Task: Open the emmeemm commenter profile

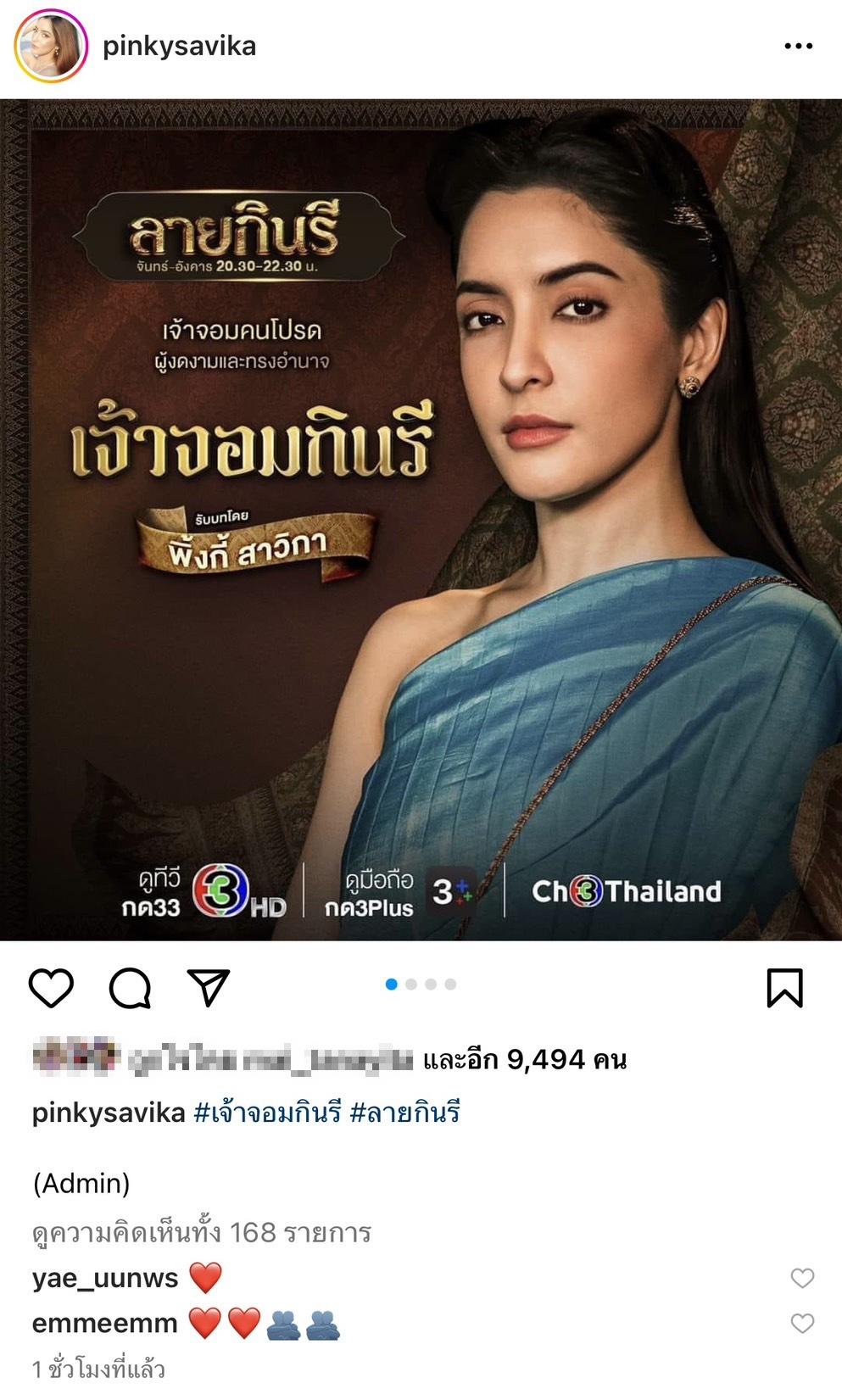Action: click(x=105, y=1323)
